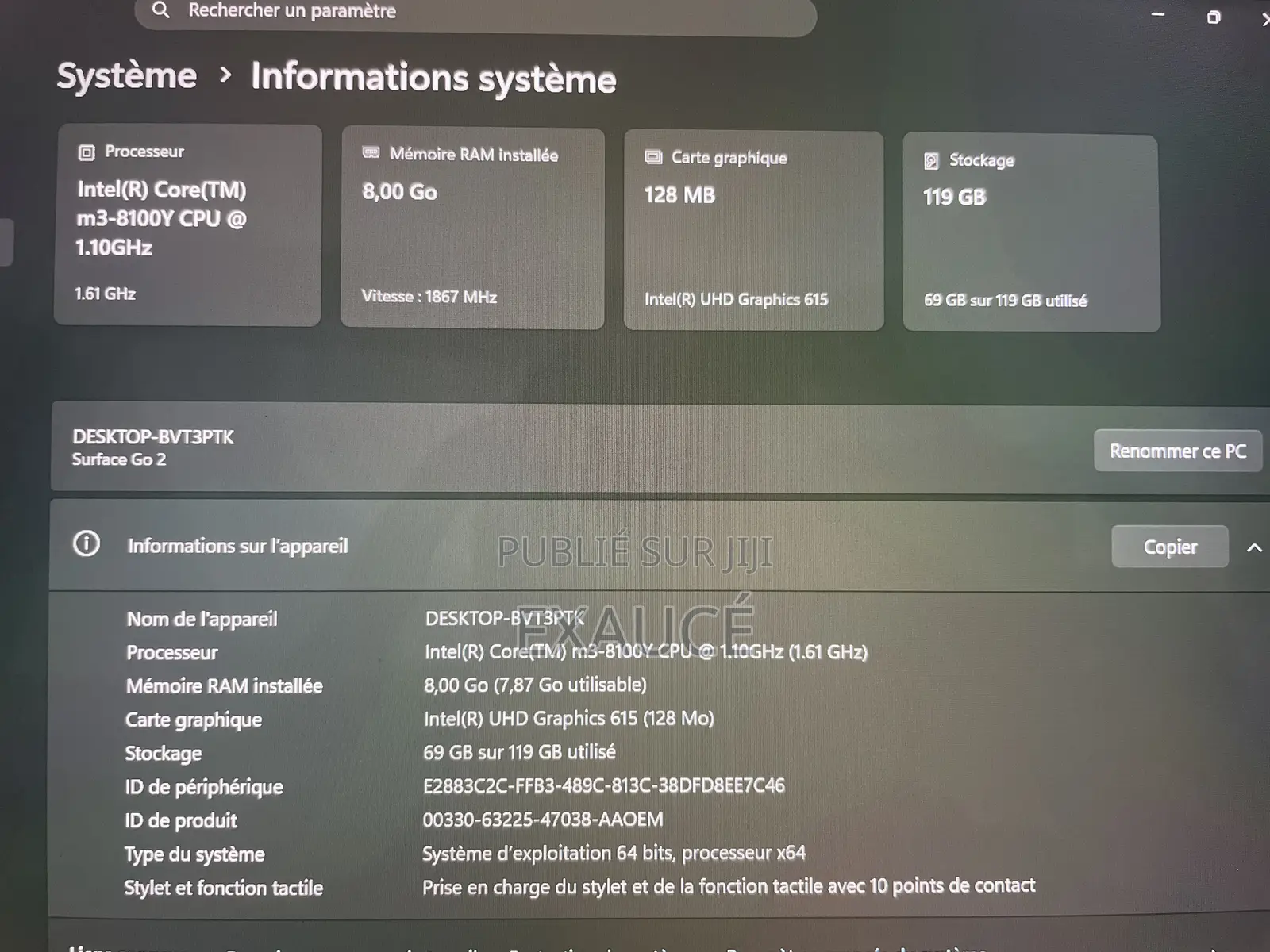
Task: Click Surface Go 2 model text
Action: point(119,459)
